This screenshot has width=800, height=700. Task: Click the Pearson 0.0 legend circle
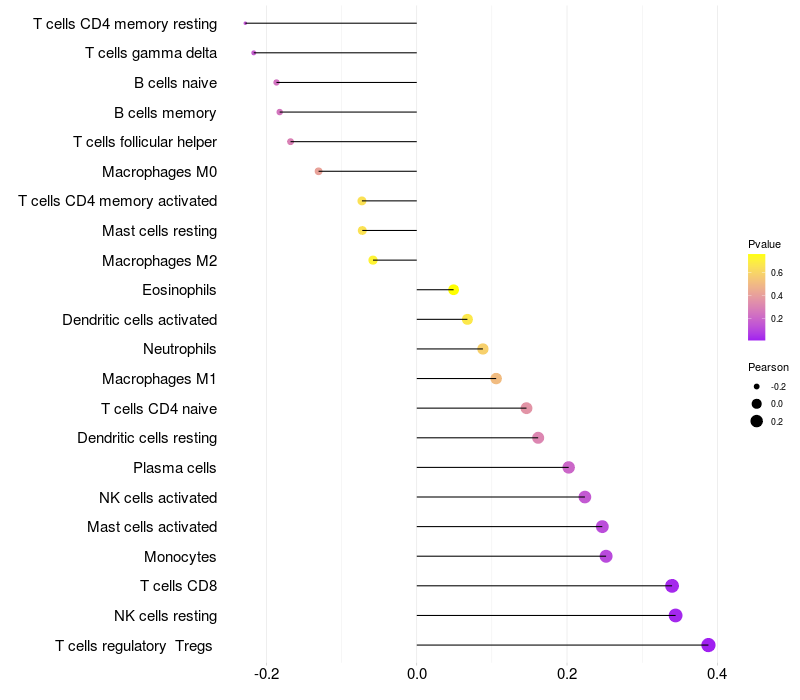[x=757, y=403]
